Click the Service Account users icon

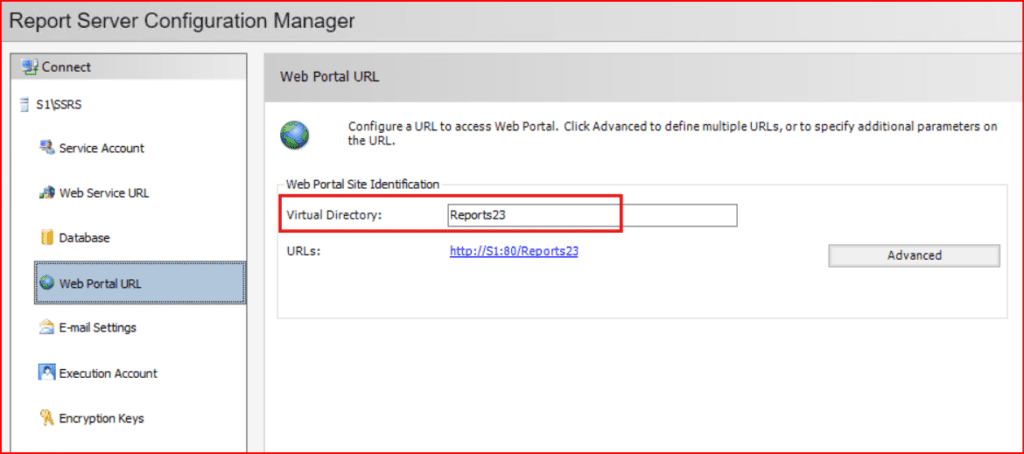46,148
